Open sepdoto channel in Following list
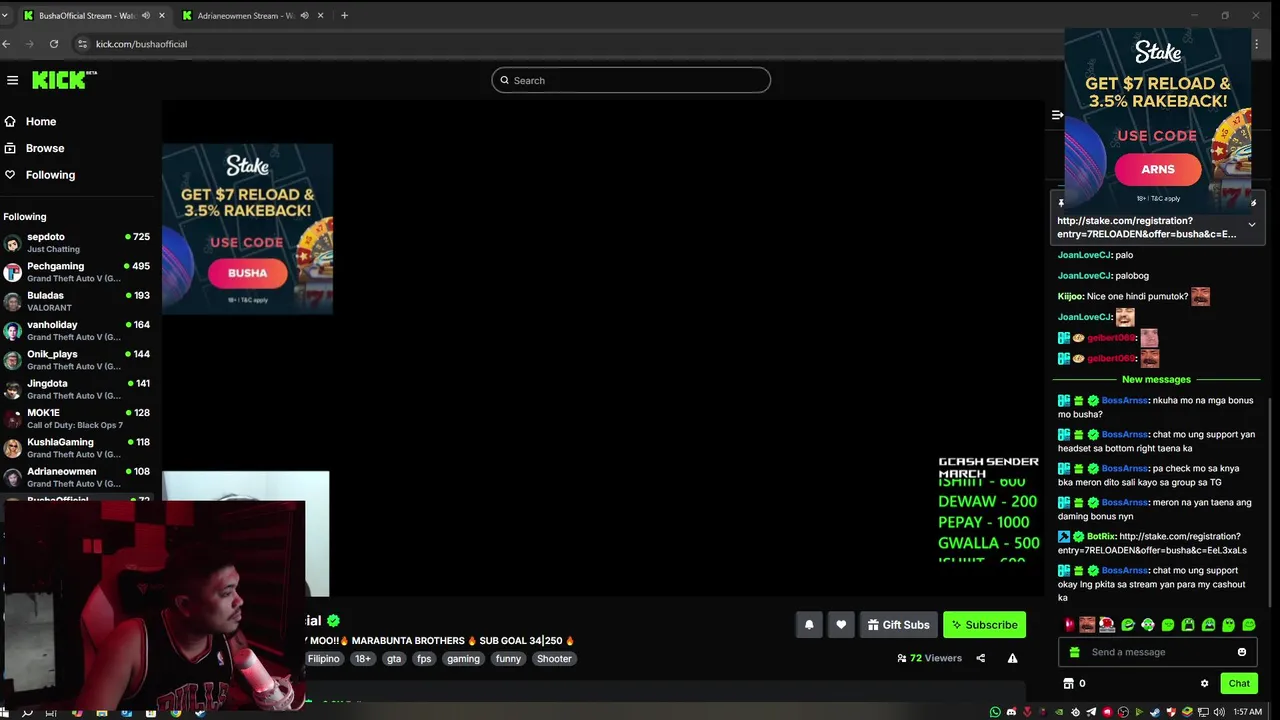This screenshot has width=1280, height=720. pyautogui.click(x=76, y=243)
